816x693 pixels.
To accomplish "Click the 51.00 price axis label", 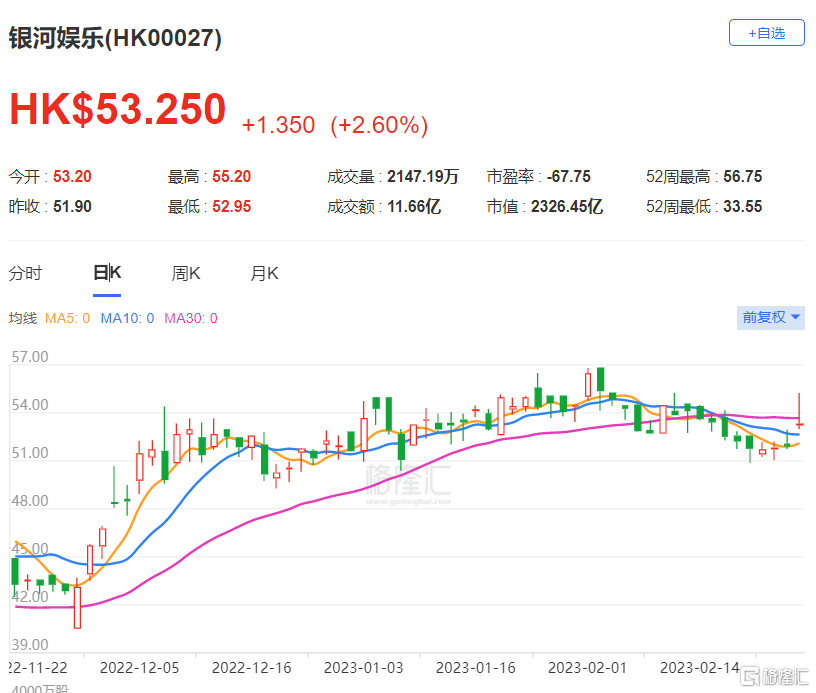I will click(30, 453).
